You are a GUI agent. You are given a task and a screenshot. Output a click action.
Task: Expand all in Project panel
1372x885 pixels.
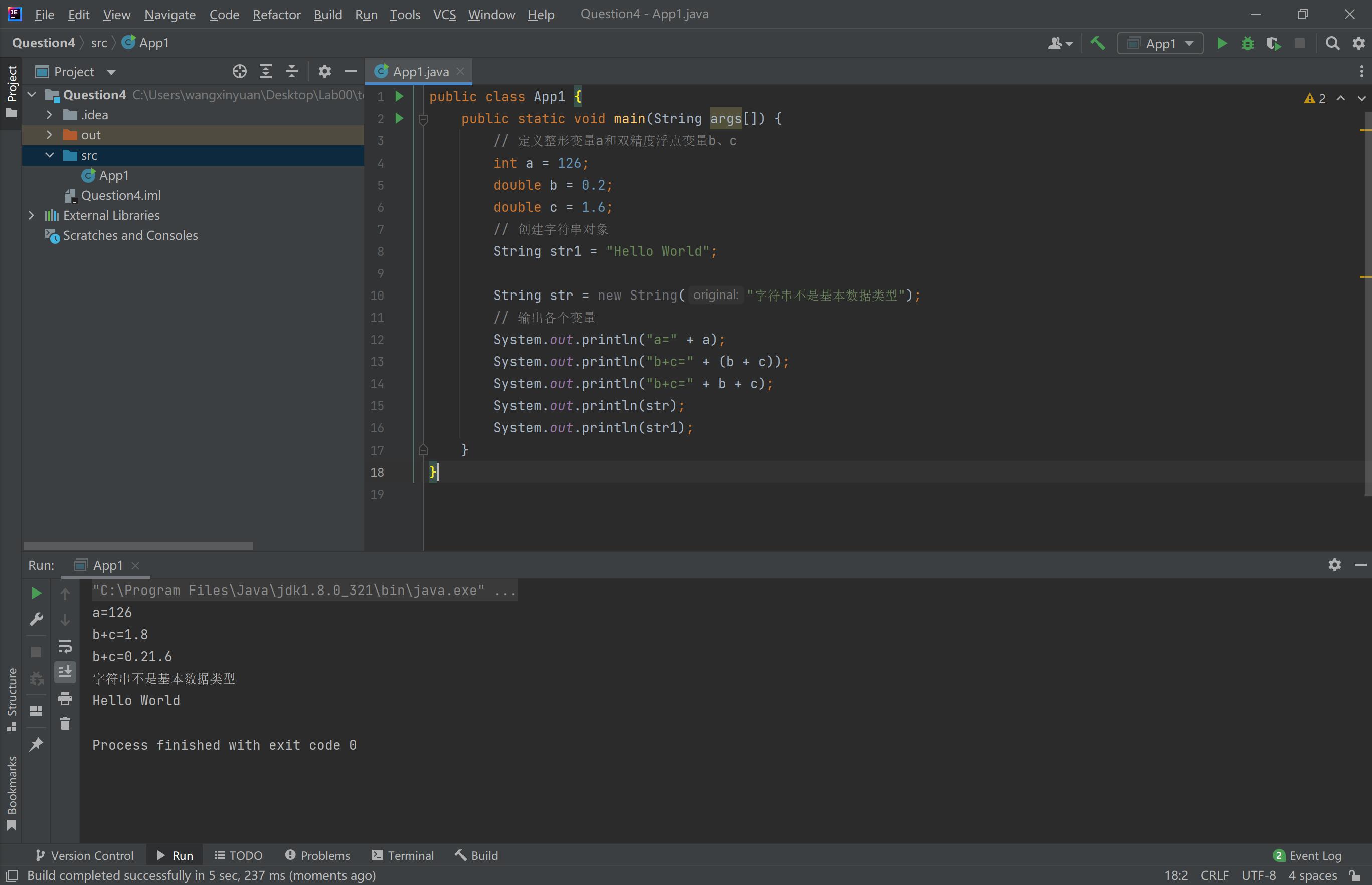pyautogui.click(x=265, y=72)
